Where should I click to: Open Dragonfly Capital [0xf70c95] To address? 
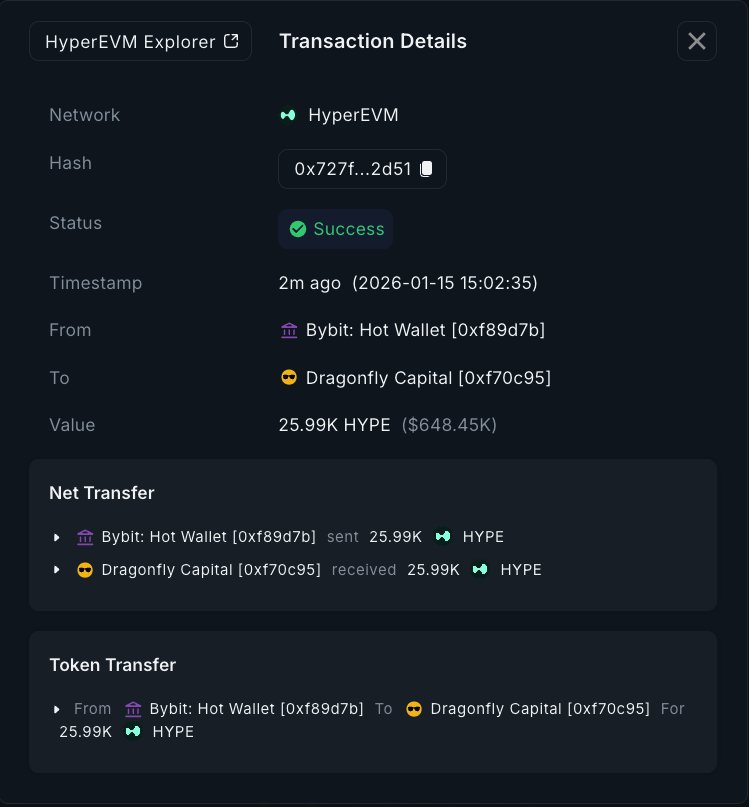[x=428, y=378]
